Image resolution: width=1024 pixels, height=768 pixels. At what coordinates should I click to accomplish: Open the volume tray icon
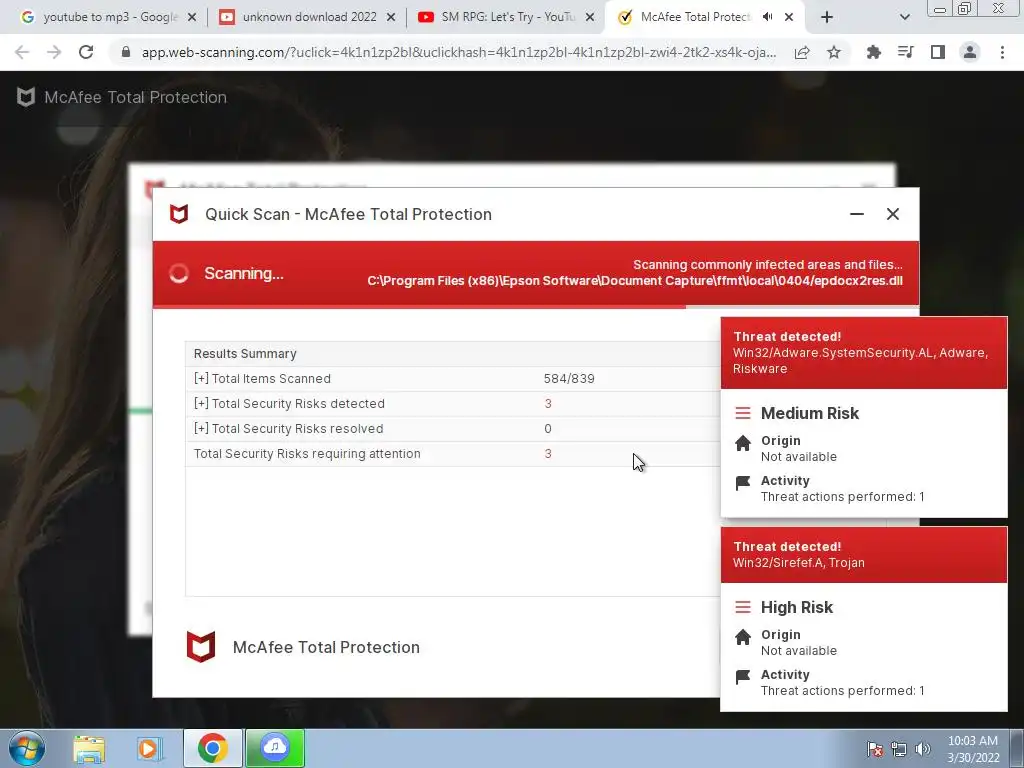coord(923,749)
